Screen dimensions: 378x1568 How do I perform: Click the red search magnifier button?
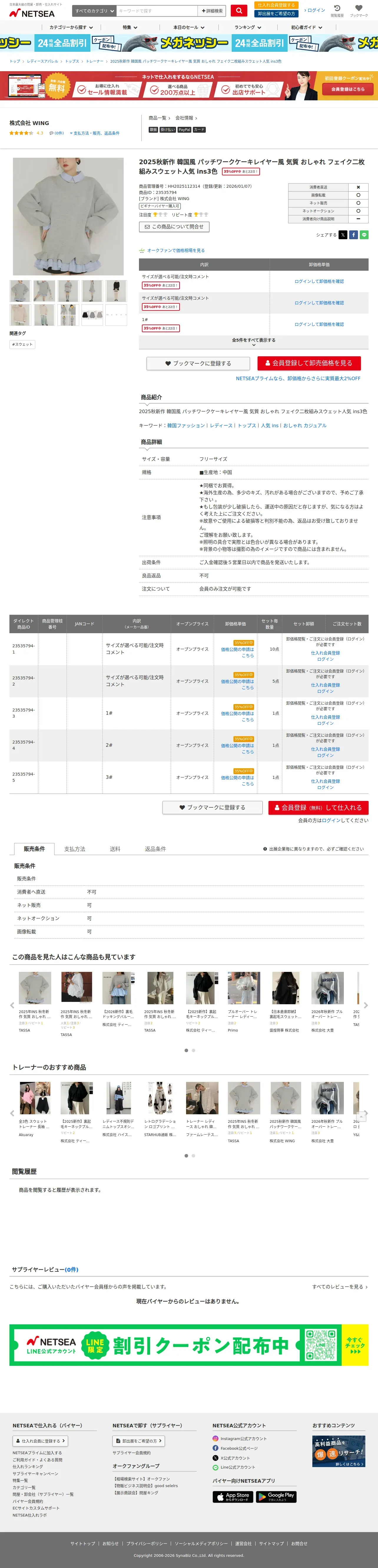pyautogui.click(x=239, y=10)
